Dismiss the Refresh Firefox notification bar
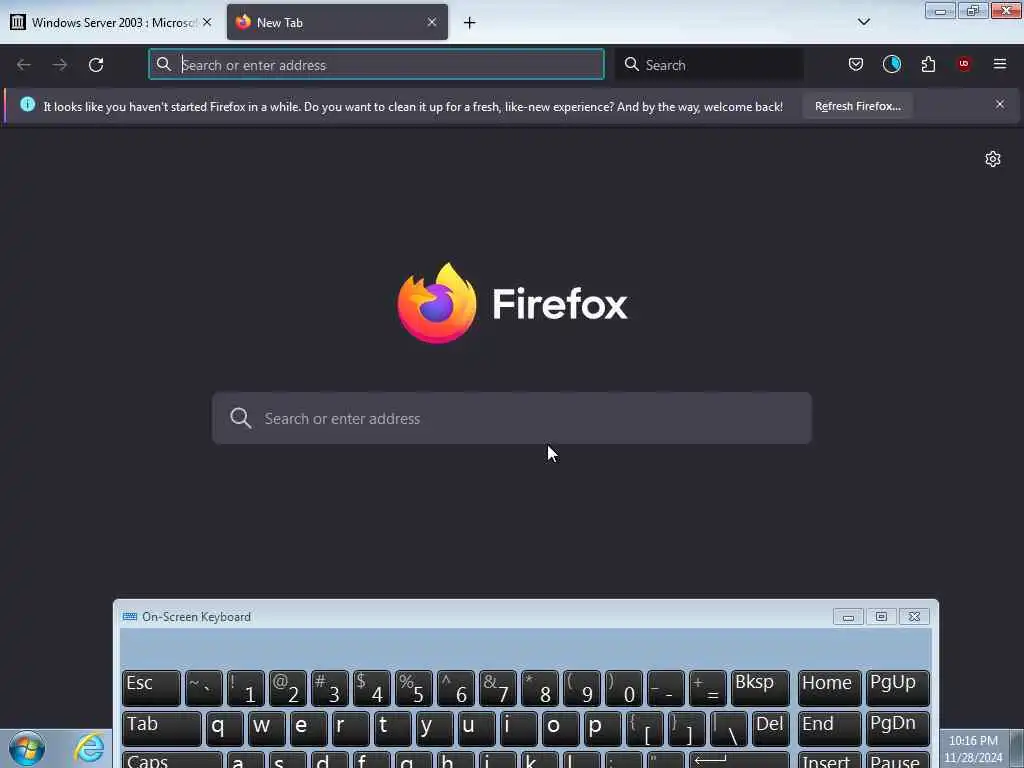1024x768 pixels. point(1000,104)
